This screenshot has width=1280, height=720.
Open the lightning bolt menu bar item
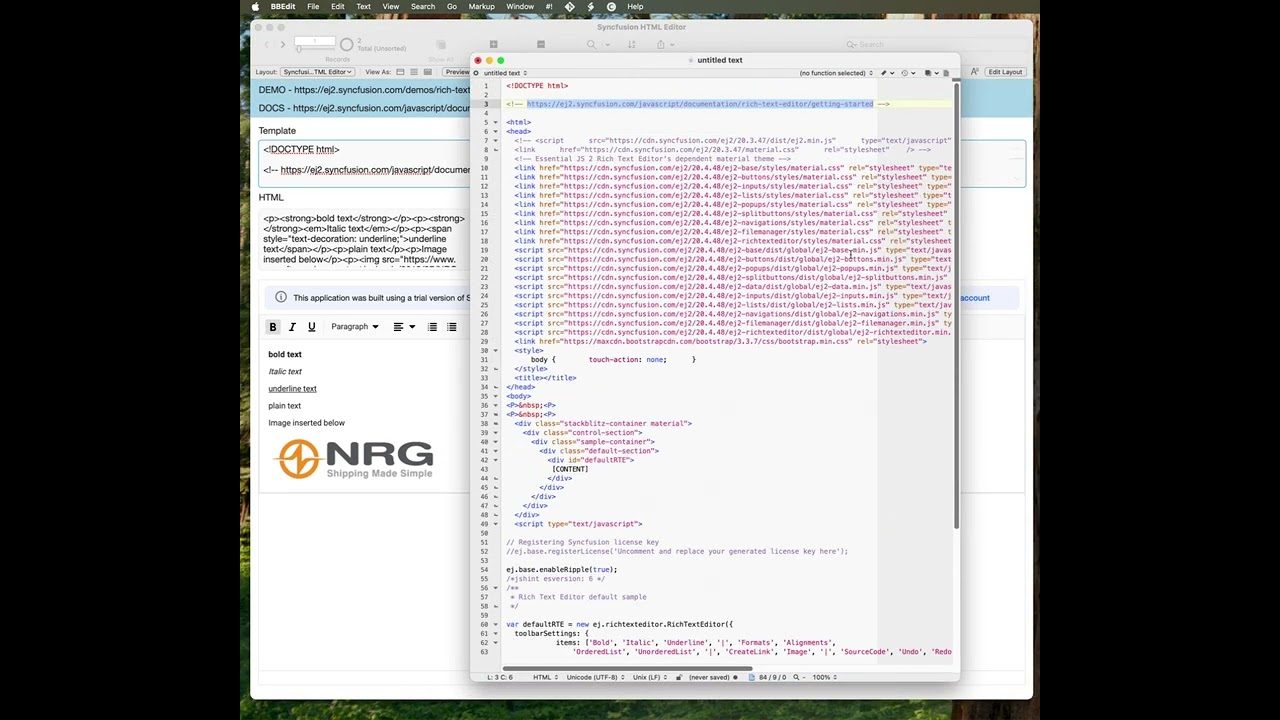click(x=591, y=6)
